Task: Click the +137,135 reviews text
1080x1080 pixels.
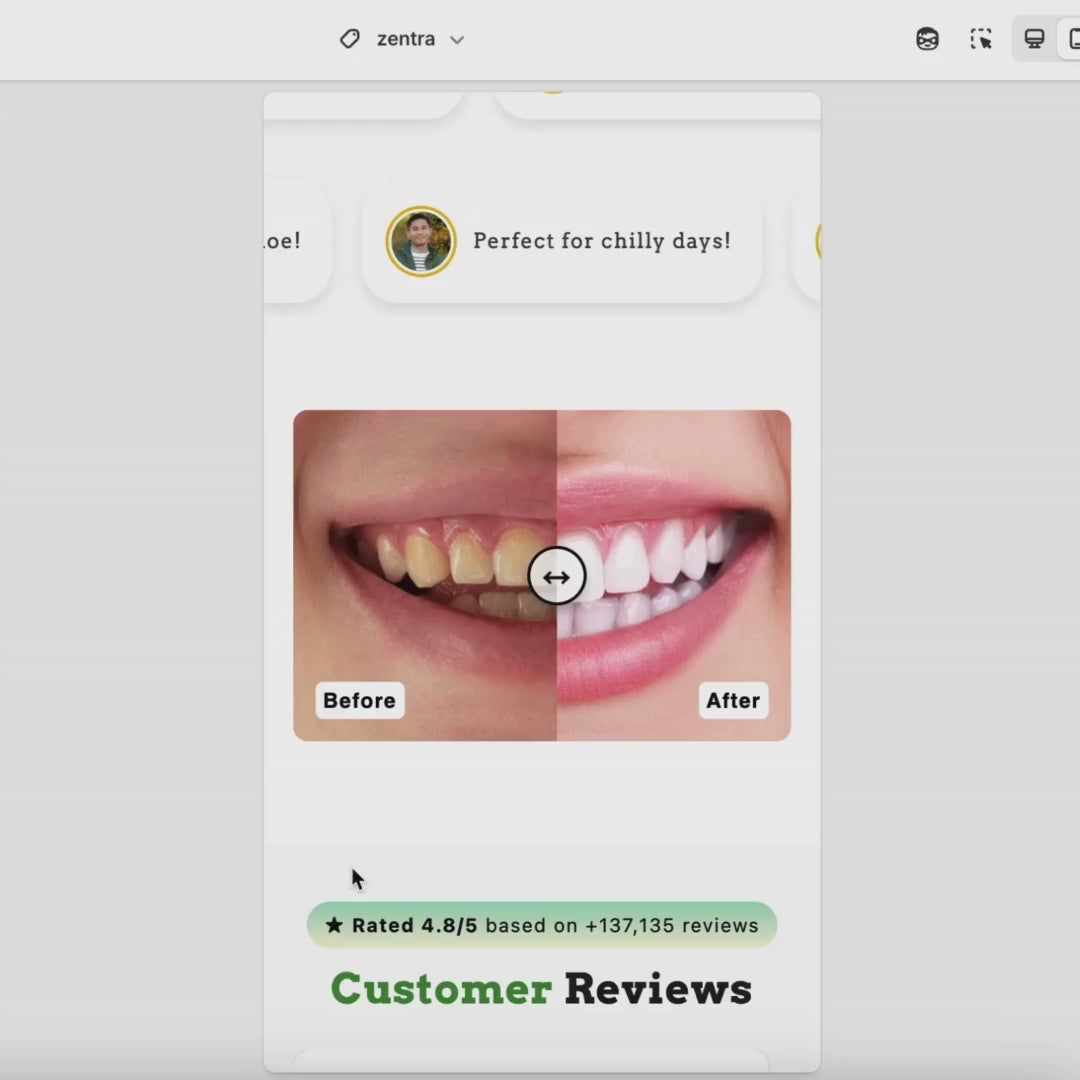Action: 671,926
